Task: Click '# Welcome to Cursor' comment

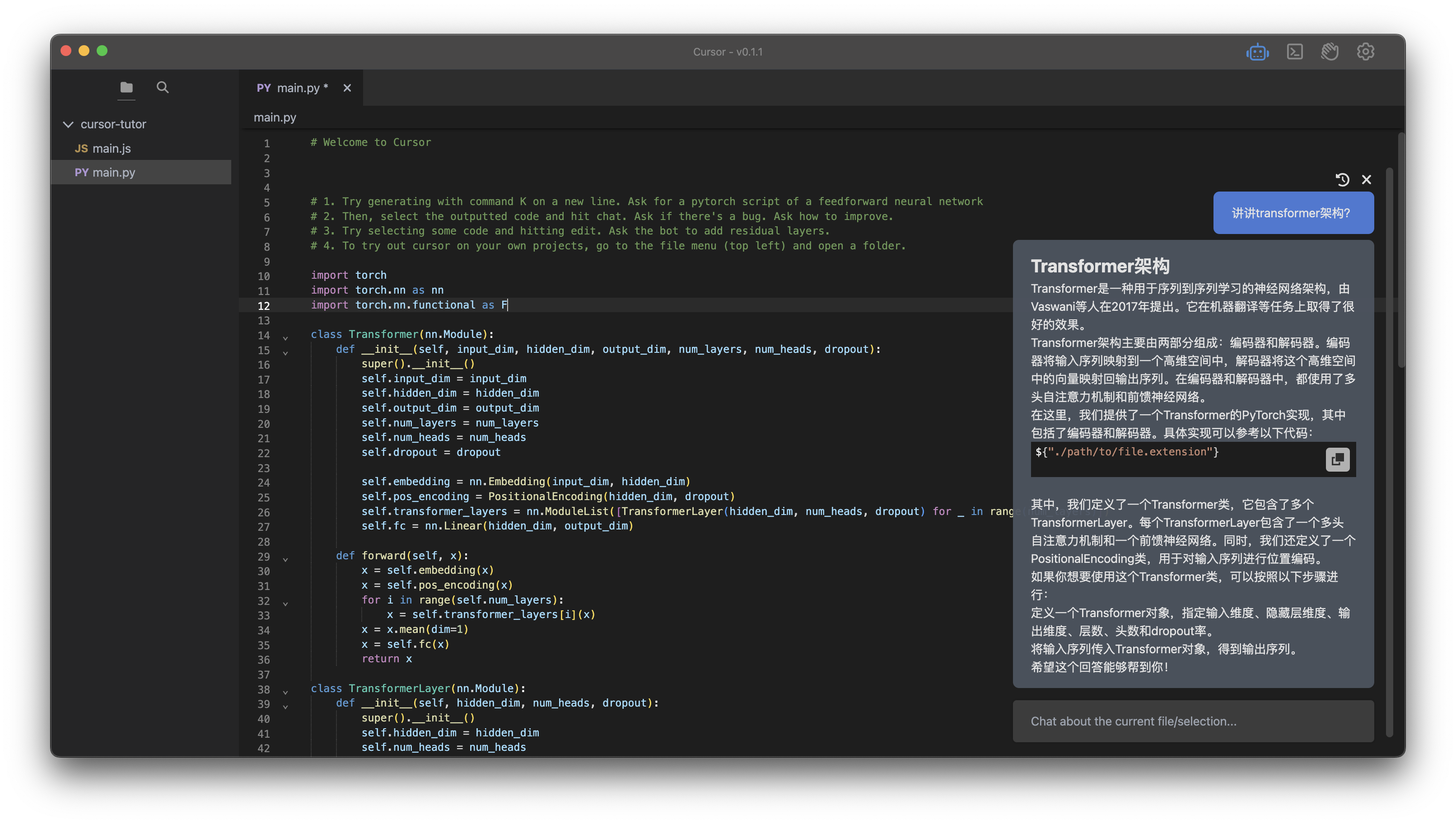Action: (370, 143)
